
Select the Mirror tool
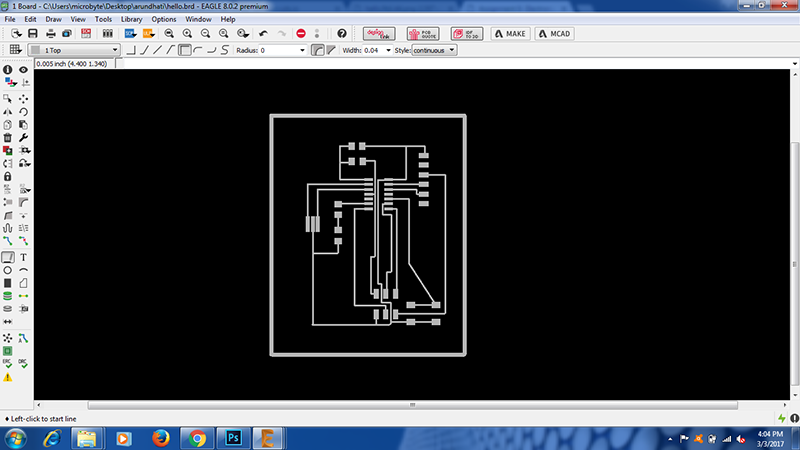point(8,112)
